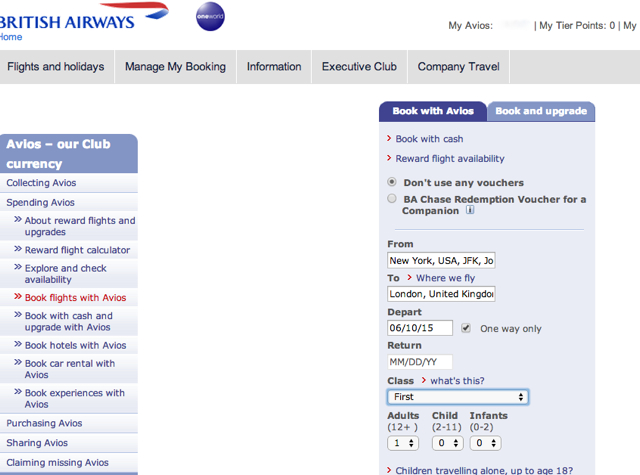Click the British Airways logo
640x475 pixels.
(x=84, y=16)
